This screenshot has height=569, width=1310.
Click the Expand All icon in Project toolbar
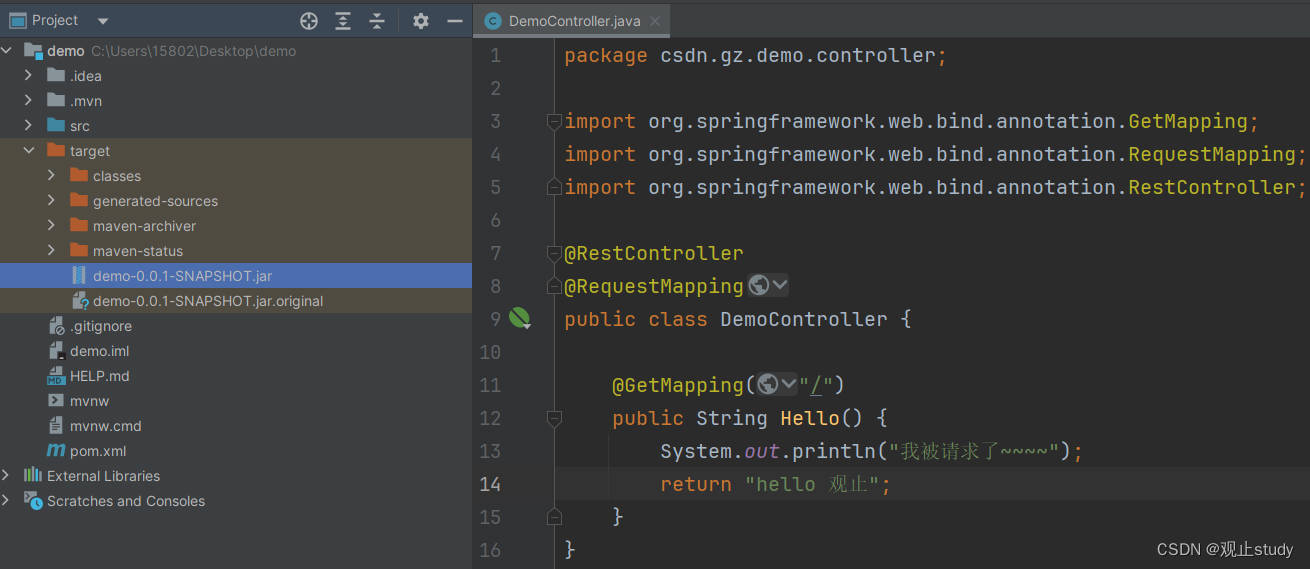tap(343, 20)
